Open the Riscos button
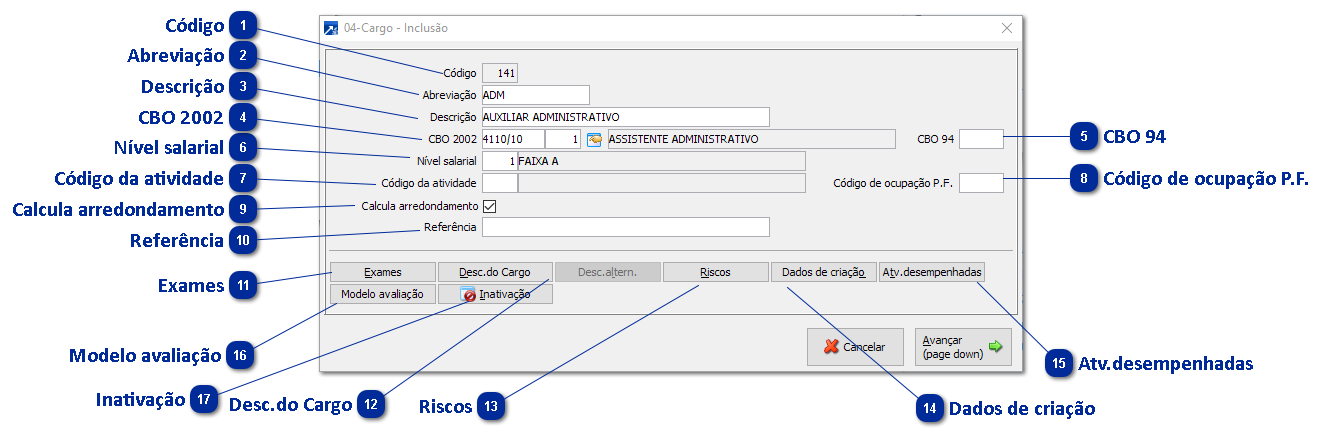Viewport: 1326px width, 437px height. pyautogui.click(x=715, y=272)
